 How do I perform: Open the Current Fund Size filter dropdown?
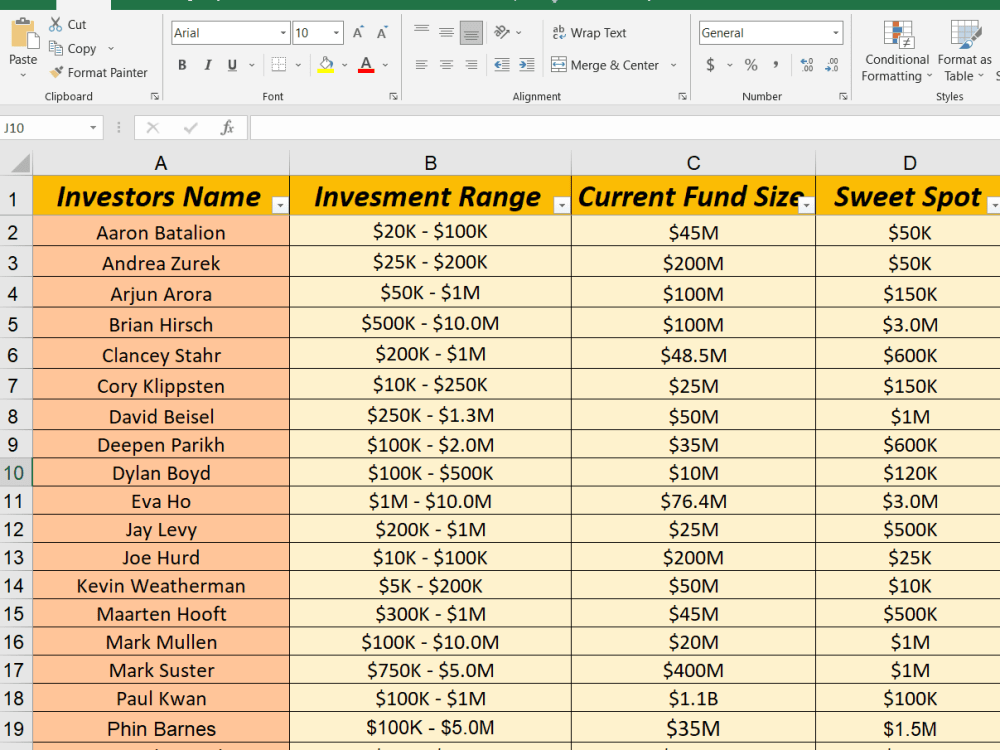pos(807,205)
